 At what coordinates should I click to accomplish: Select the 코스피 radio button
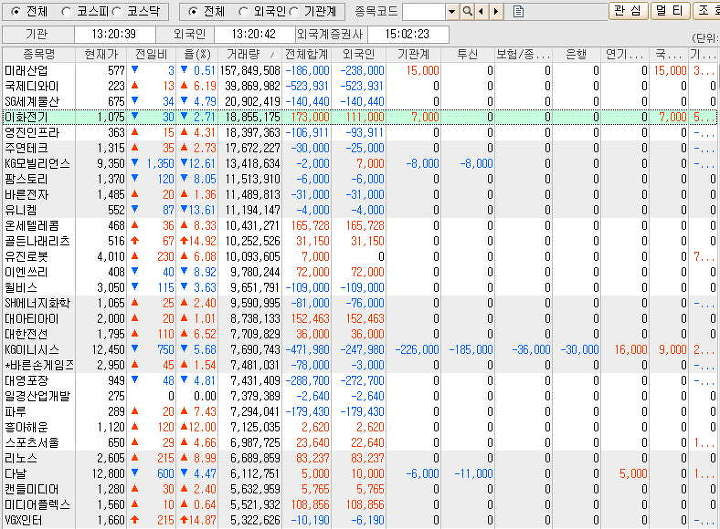tap(67, 11)
